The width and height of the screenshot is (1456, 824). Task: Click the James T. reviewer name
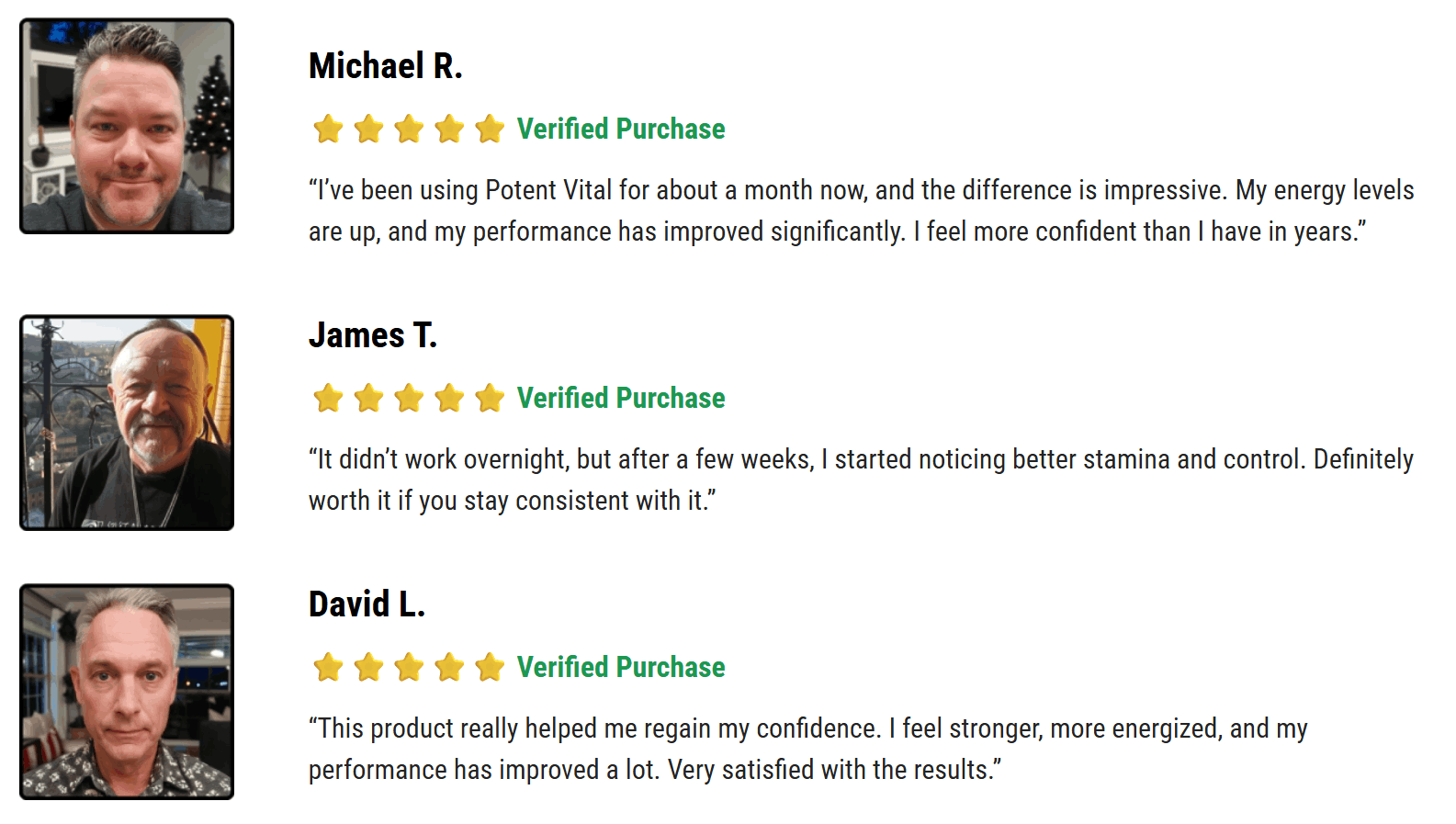pos(372,335)
